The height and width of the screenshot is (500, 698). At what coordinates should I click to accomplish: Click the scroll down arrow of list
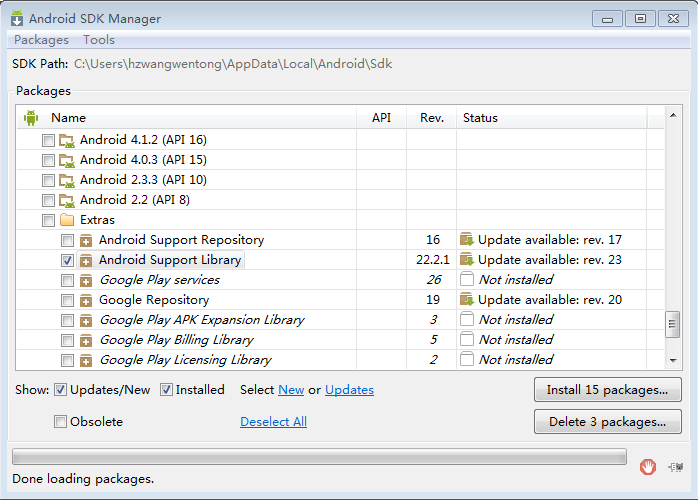[673, 361]
